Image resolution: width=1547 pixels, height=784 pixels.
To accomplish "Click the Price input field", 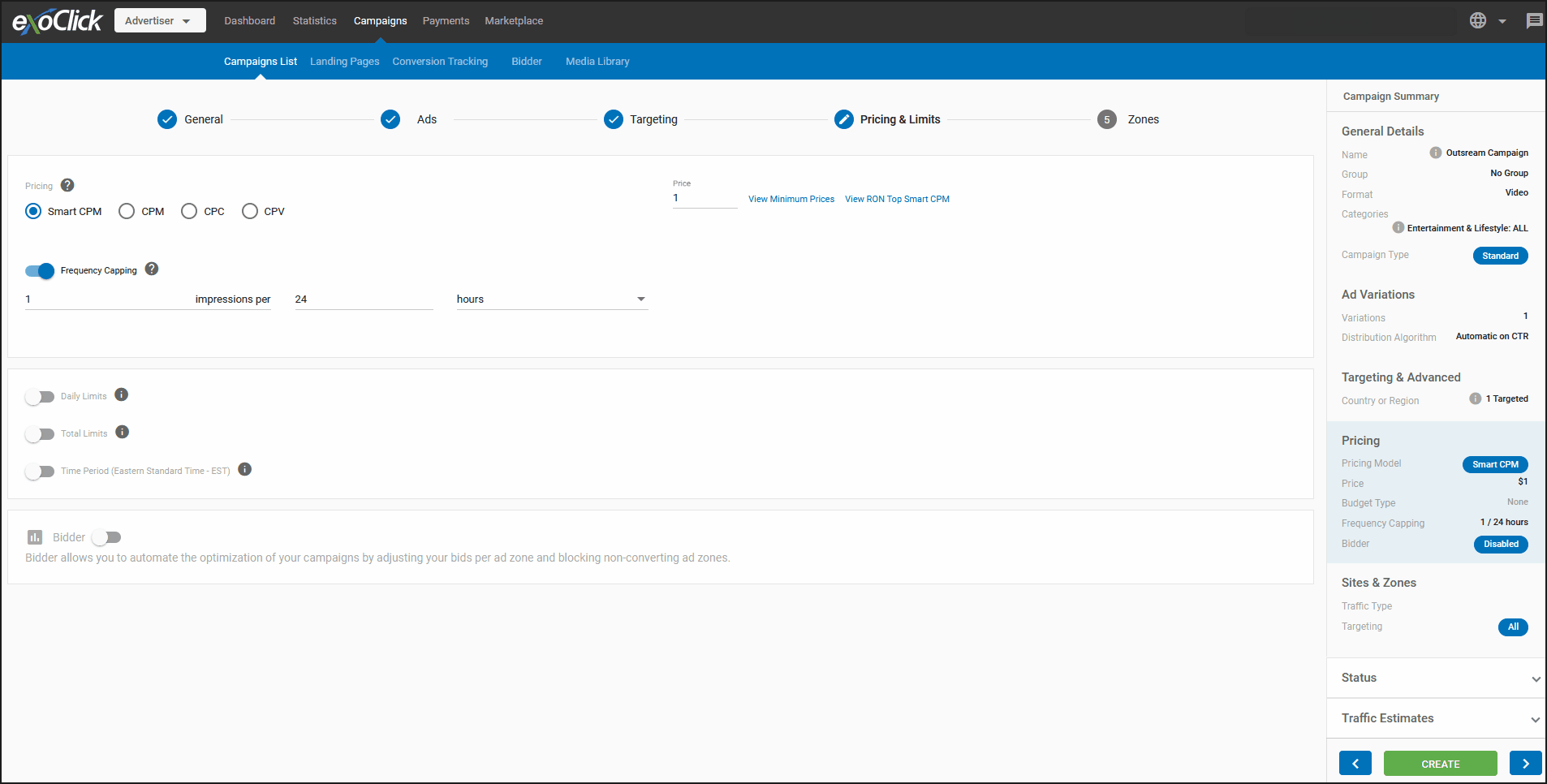I will point(704,198).
